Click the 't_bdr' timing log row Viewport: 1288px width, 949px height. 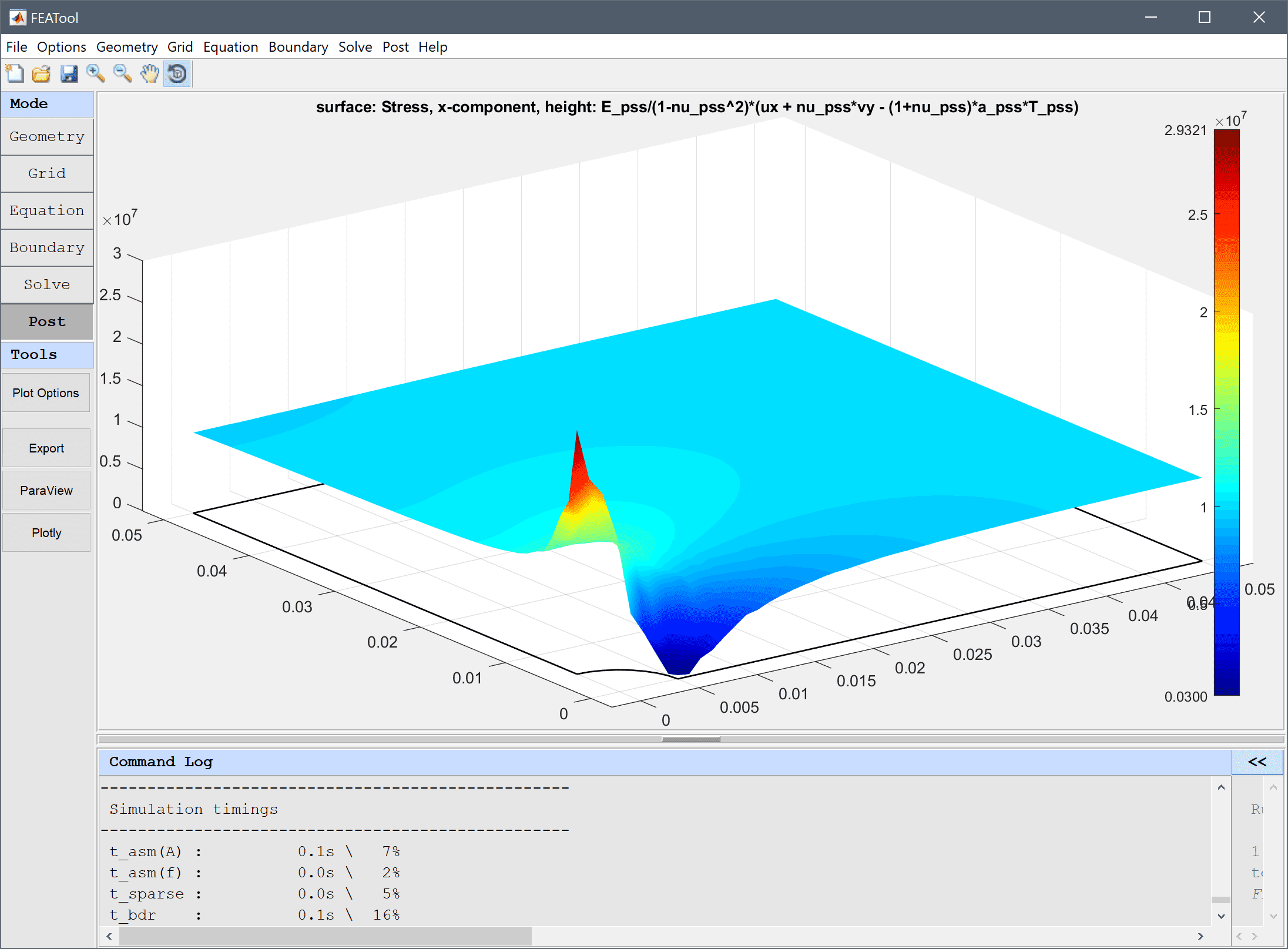254,915
